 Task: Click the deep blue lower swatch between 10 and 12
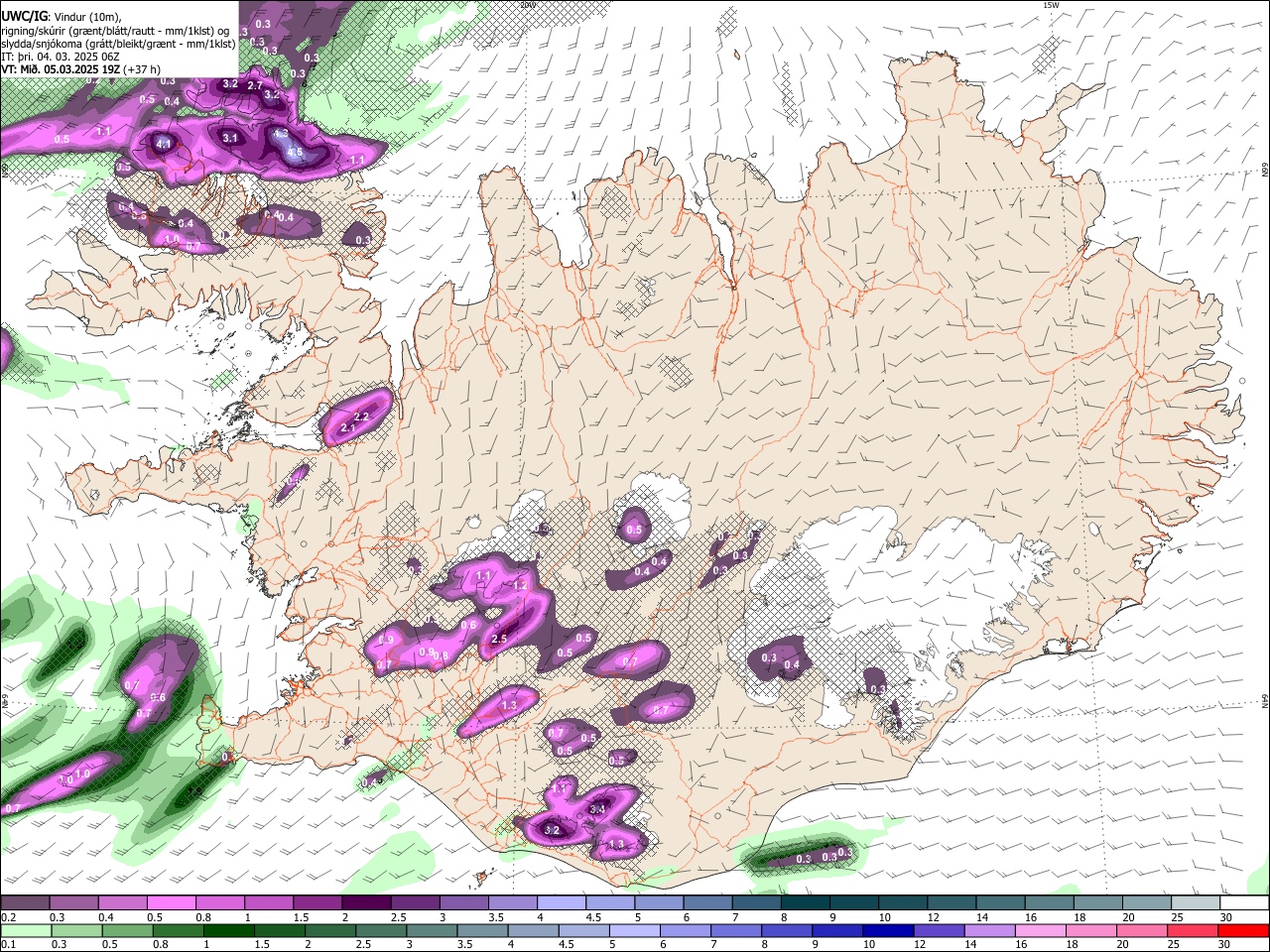click(x=888, y=930)
